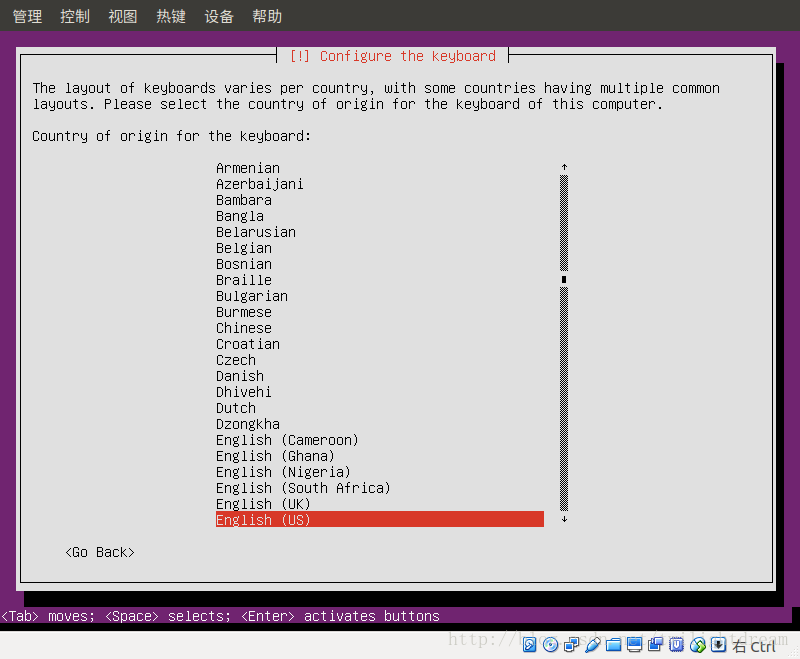
Task: Click the mouse integration indicator icon
Action: [x=718, y=644]
